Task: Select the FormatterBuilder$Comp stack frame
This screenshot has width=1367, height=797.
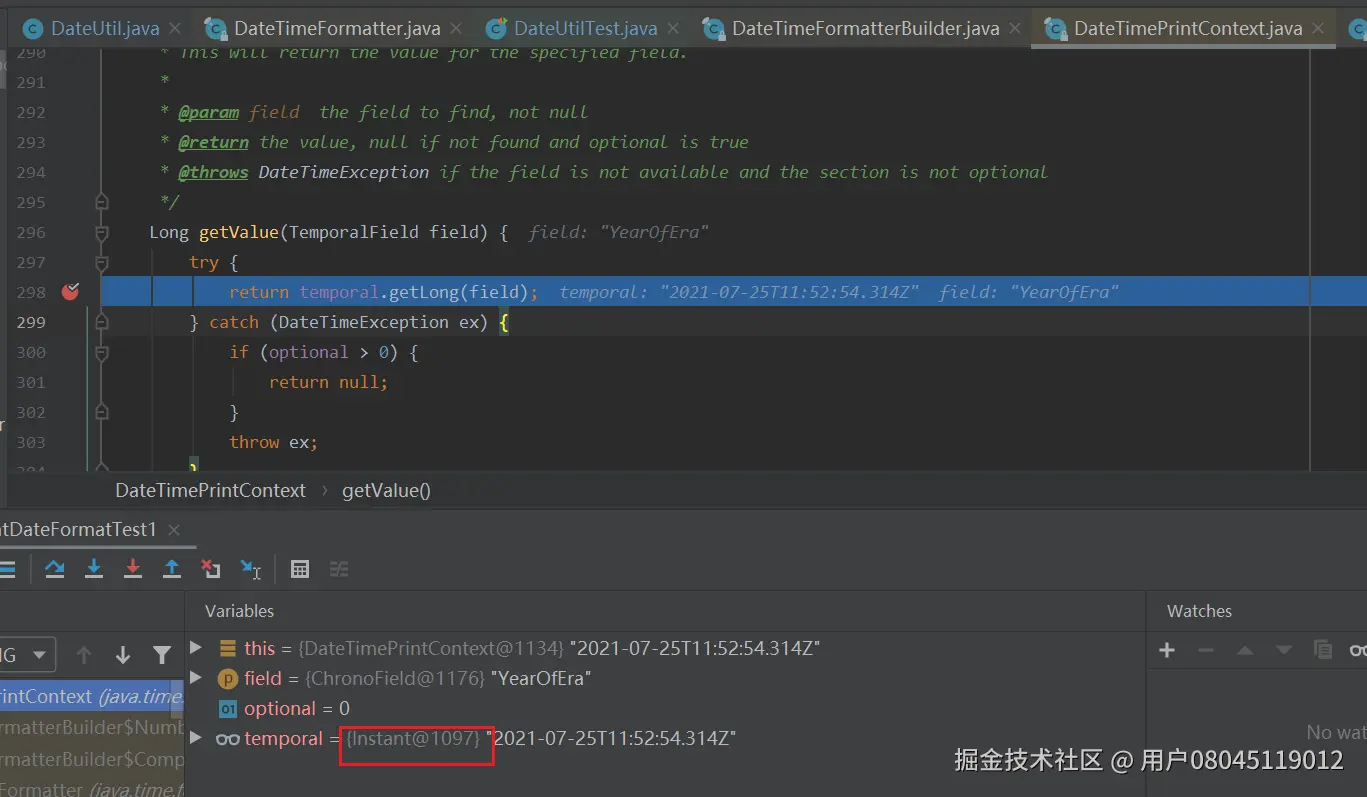Action: click(92, 759)
